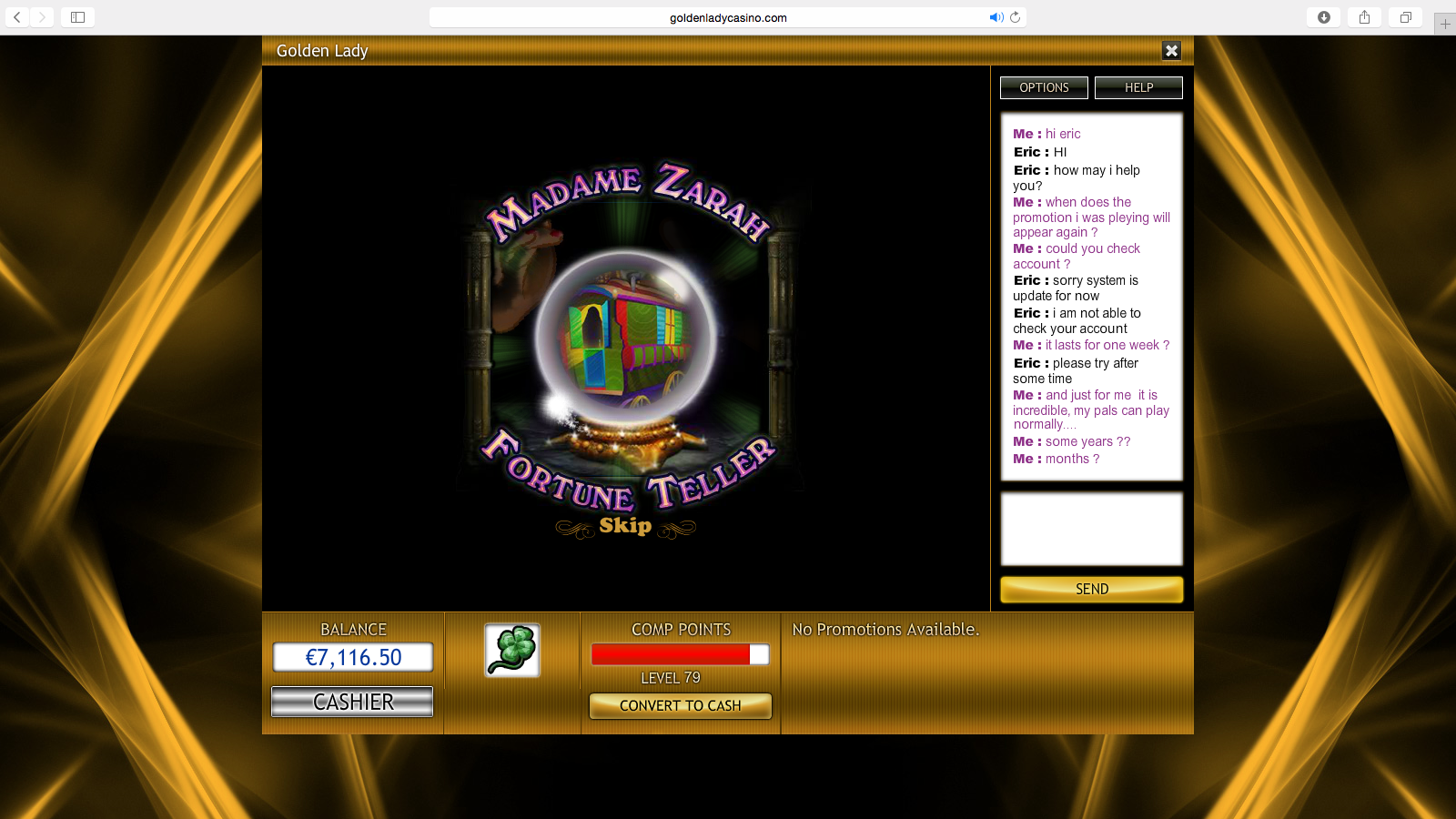Add a new tab with the plus icon
This screenshot has height=819, width=1456.
pyautogui.click(x=1445, y=24)
